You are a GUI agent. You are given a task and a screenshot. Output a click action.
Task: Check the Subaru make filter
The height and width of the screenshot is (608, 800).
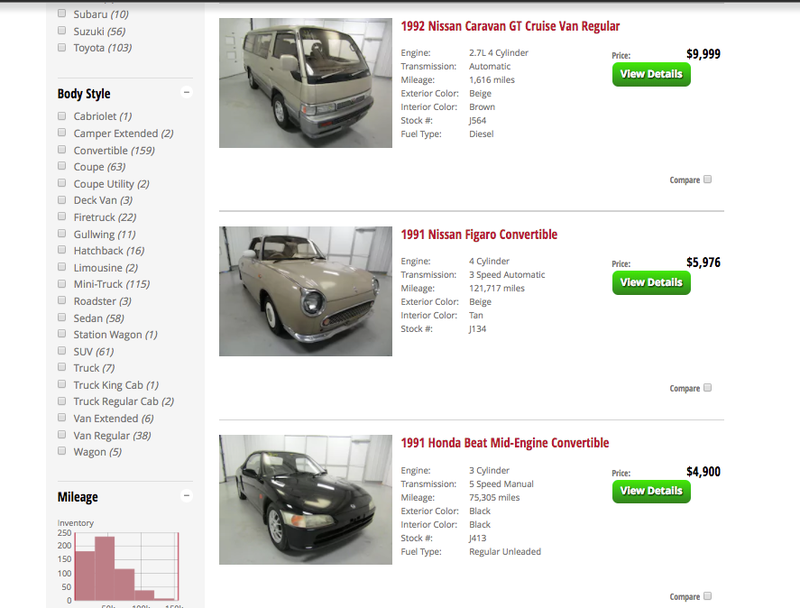[62, 13]
